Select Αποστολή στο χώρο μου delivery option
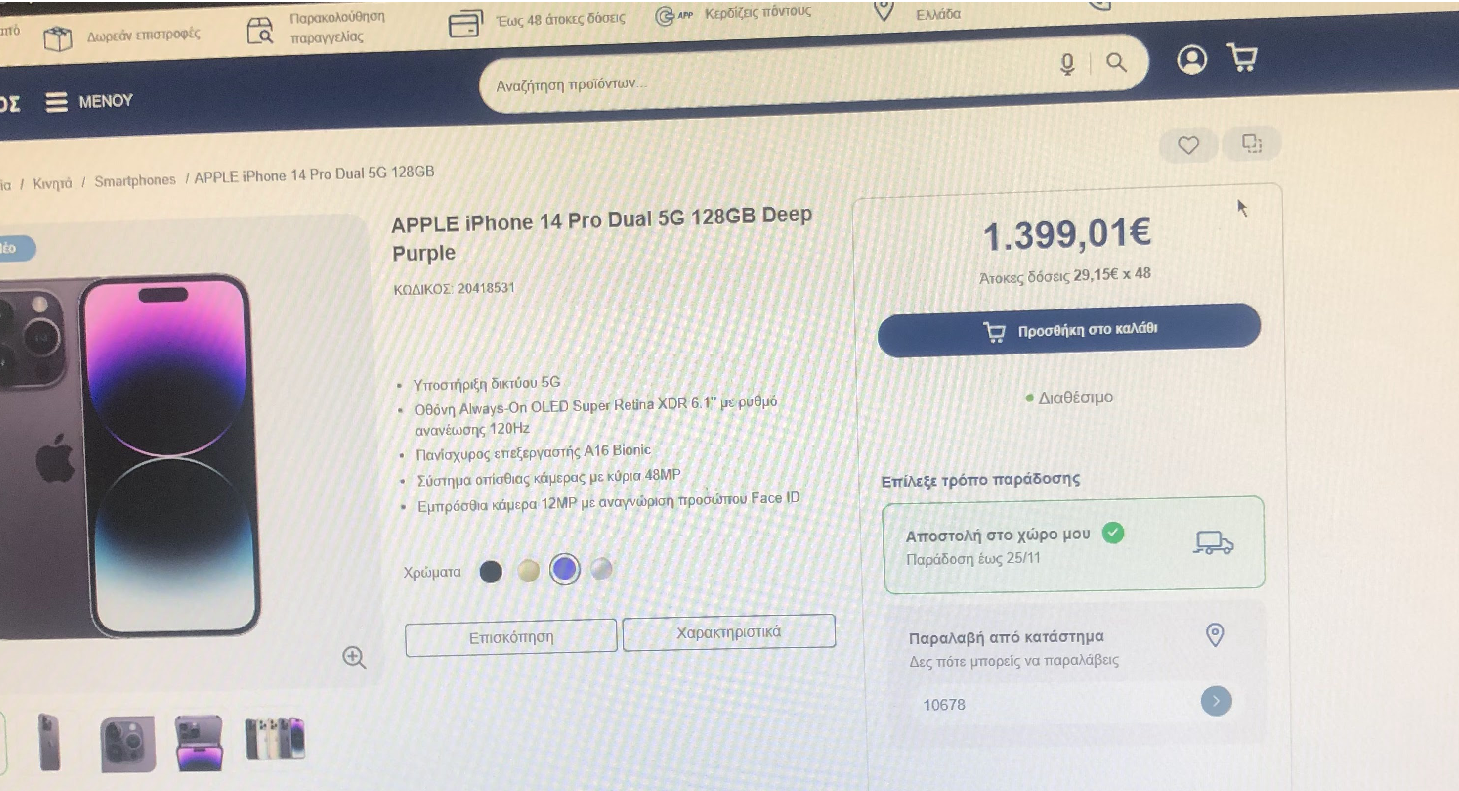The height and width of the screenshot is (791, 1459). click(1074, 544)
